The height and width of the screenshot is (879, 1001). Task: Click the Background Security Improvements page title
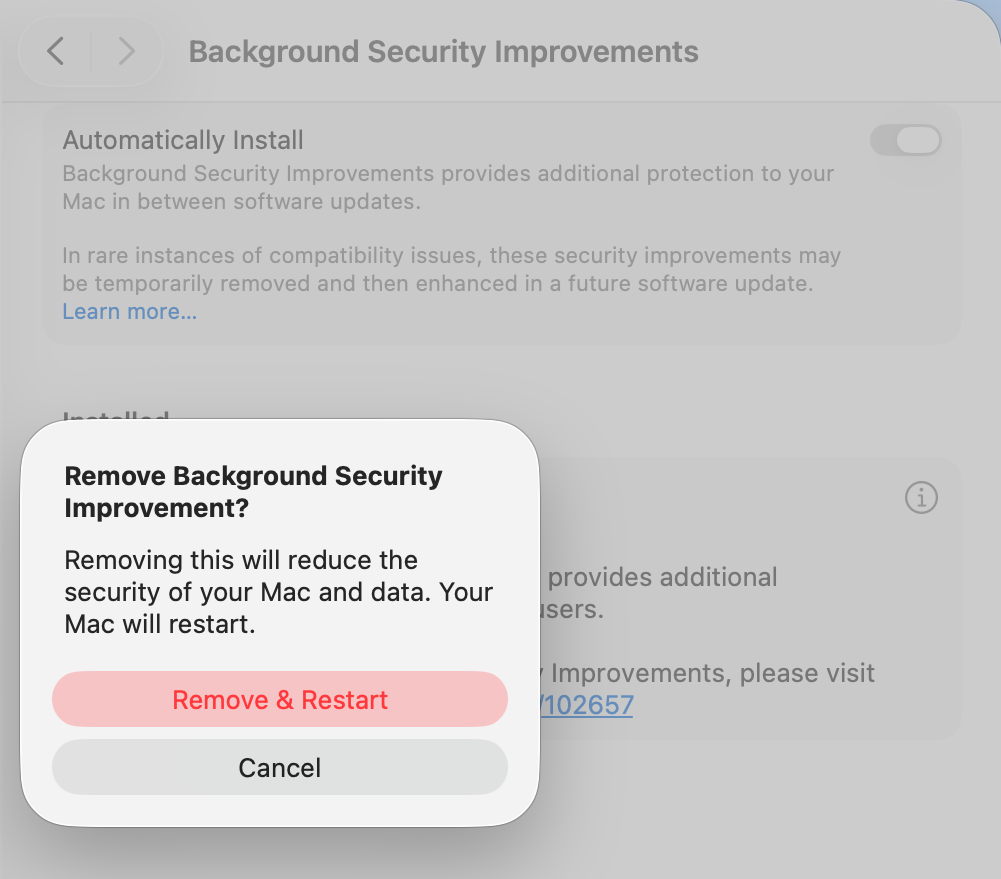[x=443, y=52]
